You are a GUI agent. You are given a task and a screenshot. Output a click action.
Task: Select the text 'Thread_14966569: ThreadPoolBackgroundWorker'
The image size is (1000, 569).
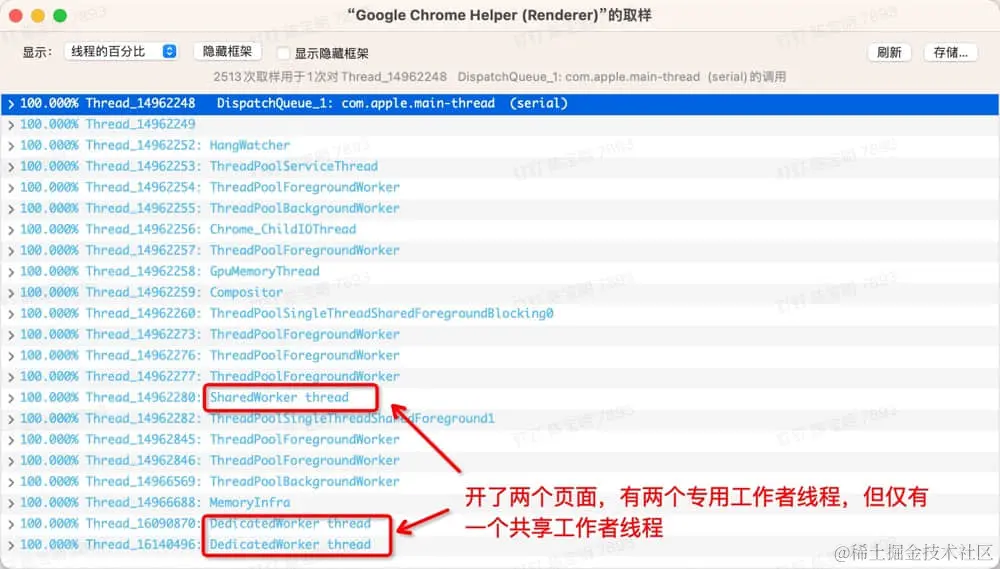[x=242, y=482]
